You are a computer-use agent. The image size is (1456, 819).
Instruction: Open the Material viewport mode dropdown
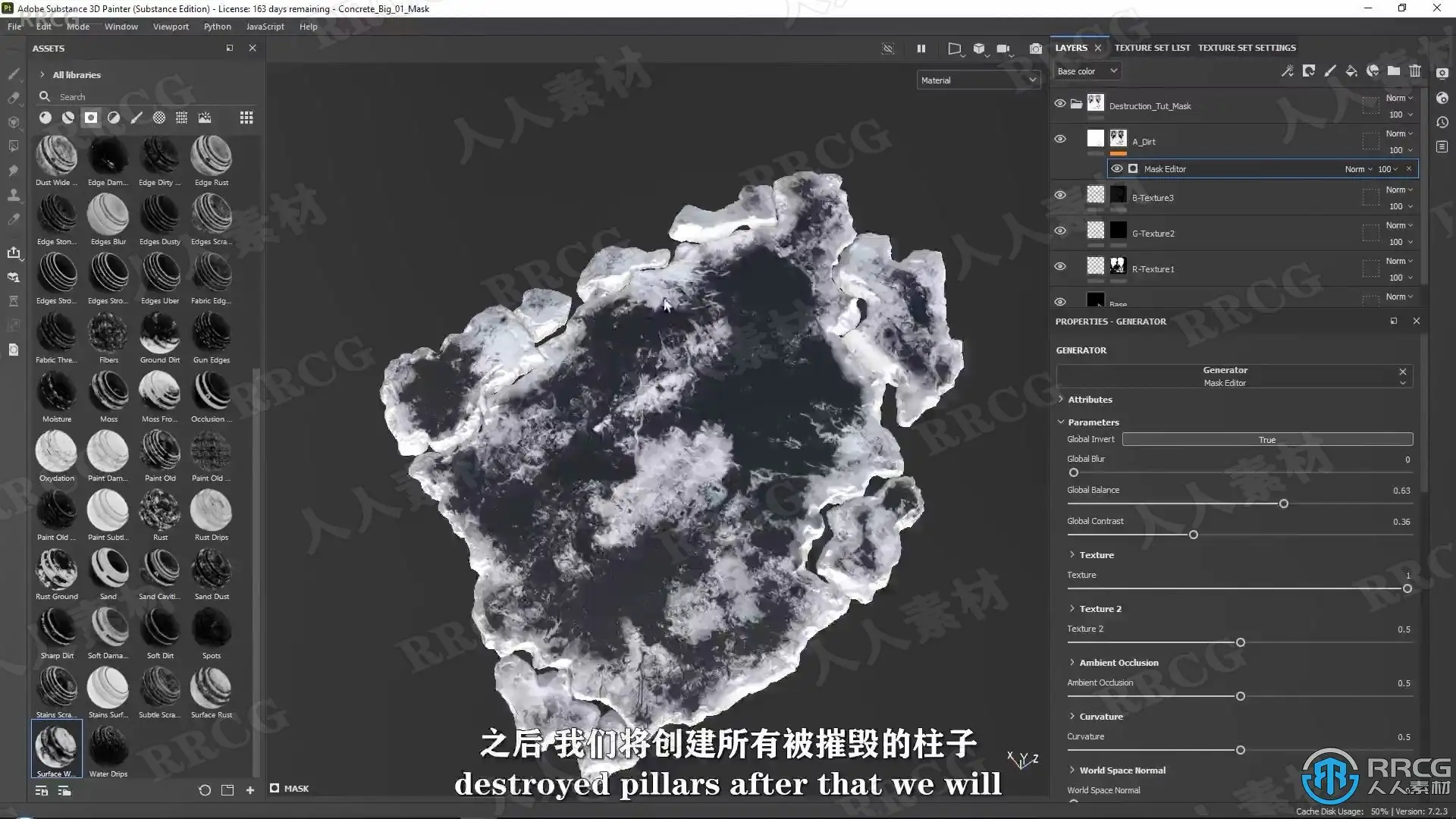coord(977,80)
